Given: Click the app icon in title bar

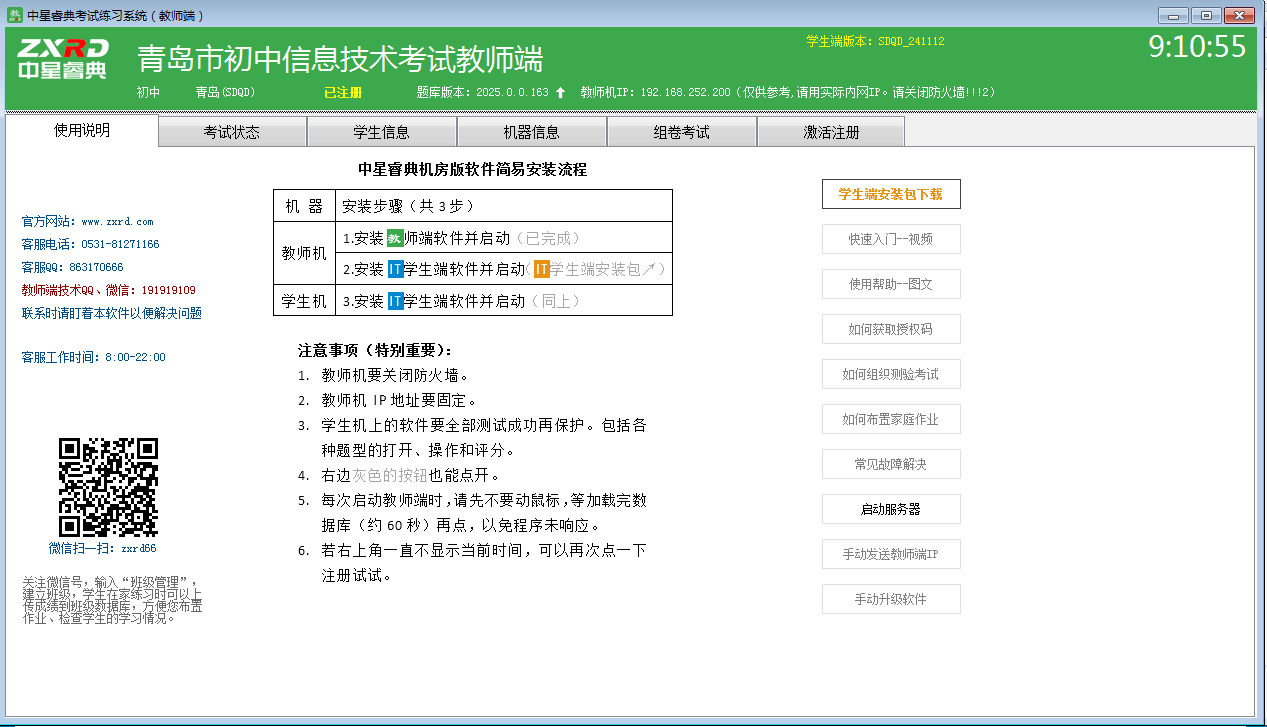Looking at the screenshot, I should pos(15,15).
